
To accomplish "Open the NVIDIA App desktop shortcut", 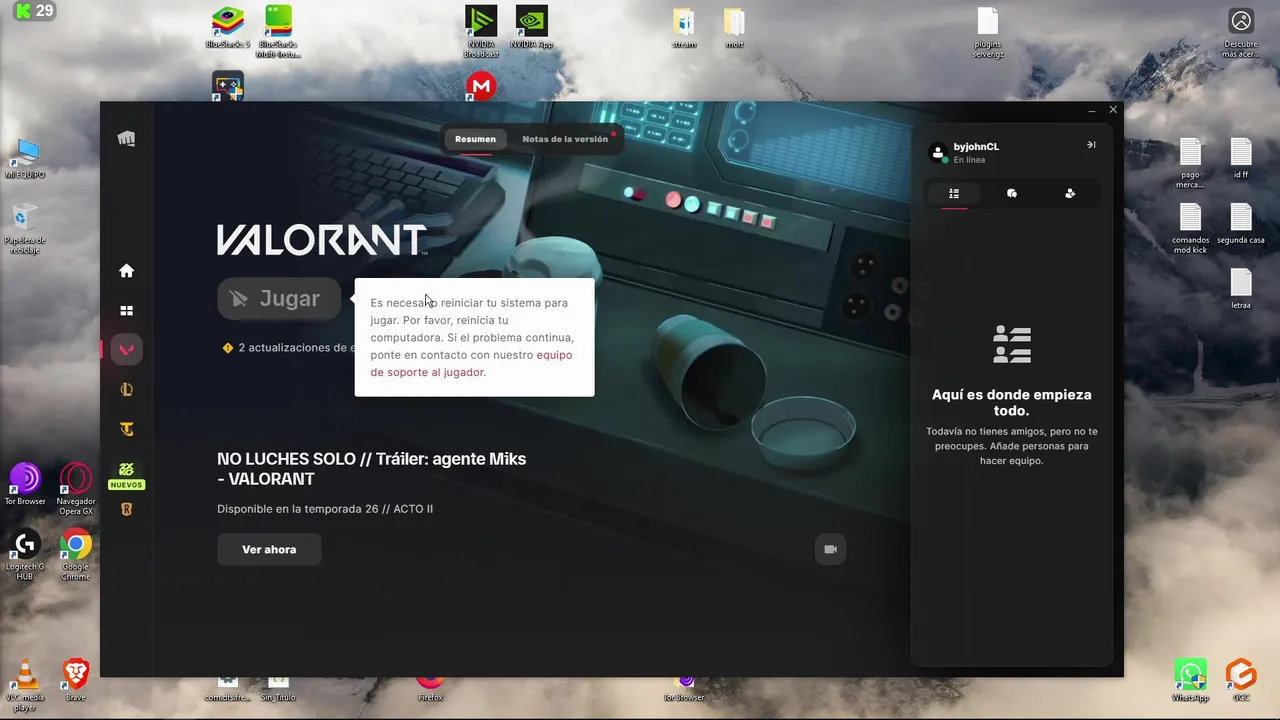I will point(531,28).
